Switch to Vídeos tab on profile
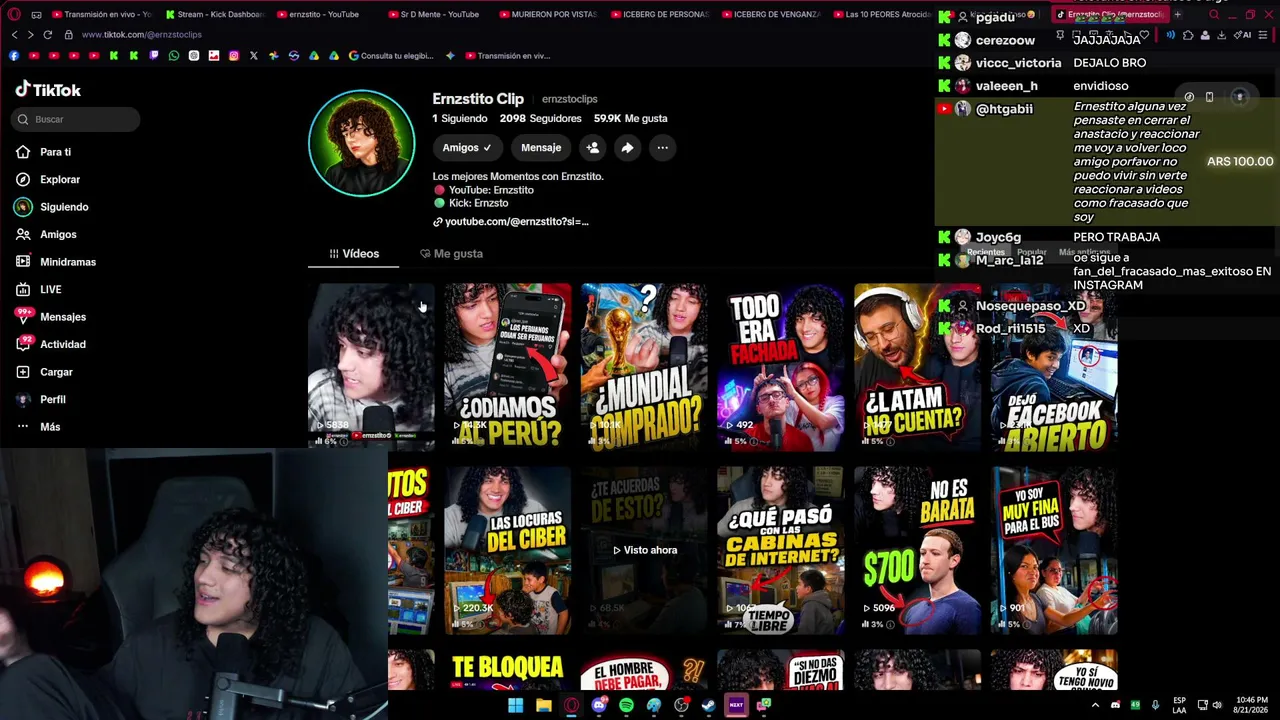Image resolution: width=1280 pixels, height=720 pixels. click(354, 254)
